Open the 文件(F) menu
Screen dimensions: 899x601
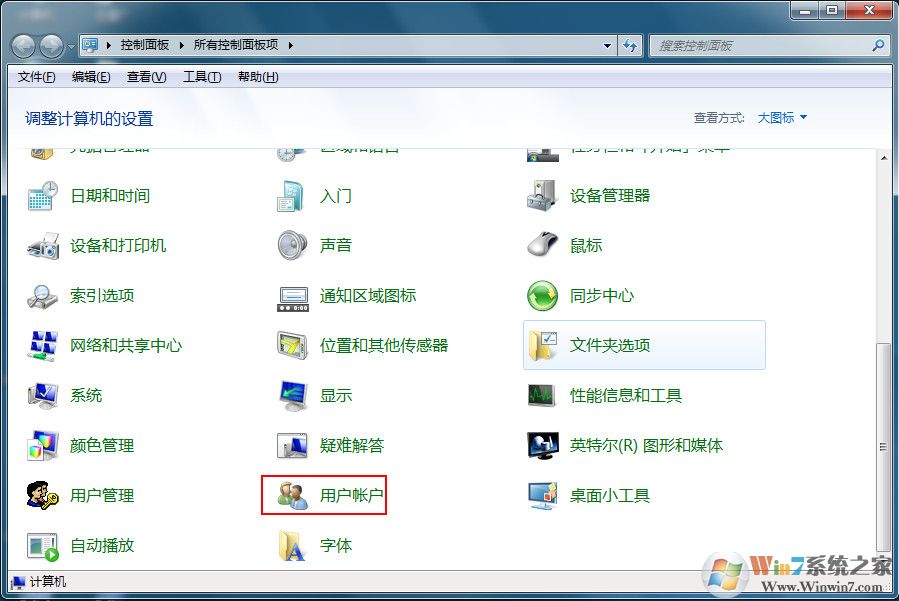point(37,77)
